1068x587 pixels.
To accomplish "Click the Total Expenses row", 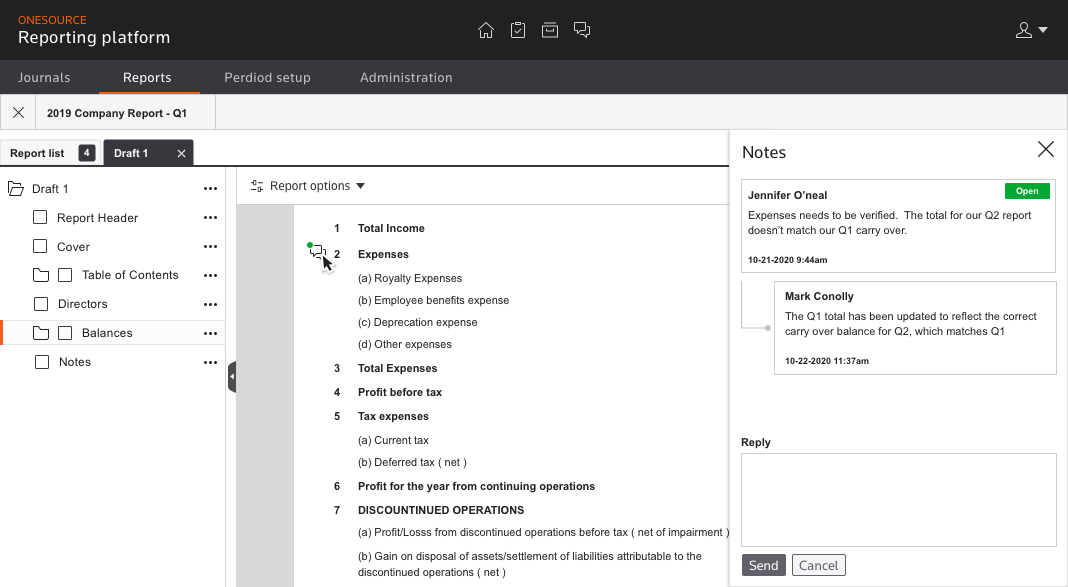I will tap(398, 368).
